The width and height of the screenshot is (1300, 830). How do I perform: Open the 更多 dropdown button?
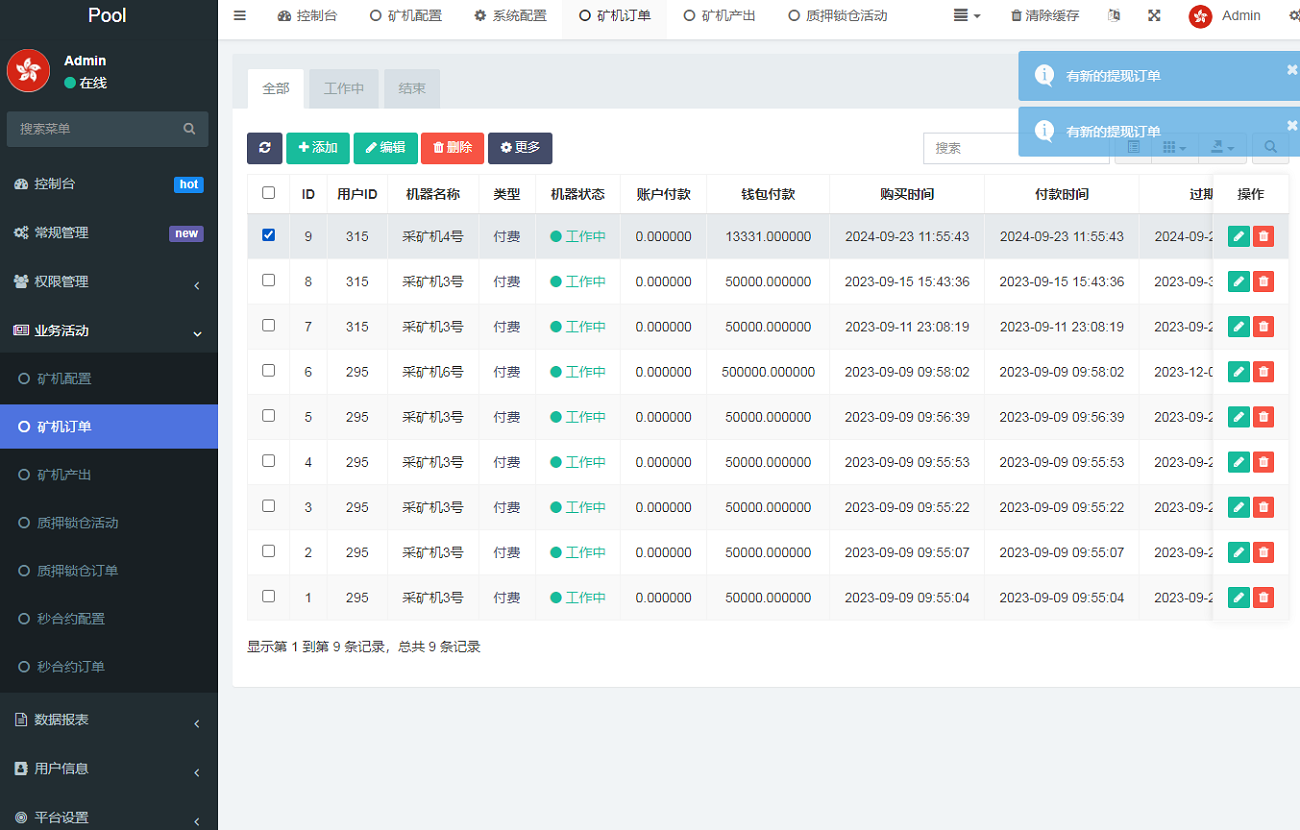click(520, 148)
